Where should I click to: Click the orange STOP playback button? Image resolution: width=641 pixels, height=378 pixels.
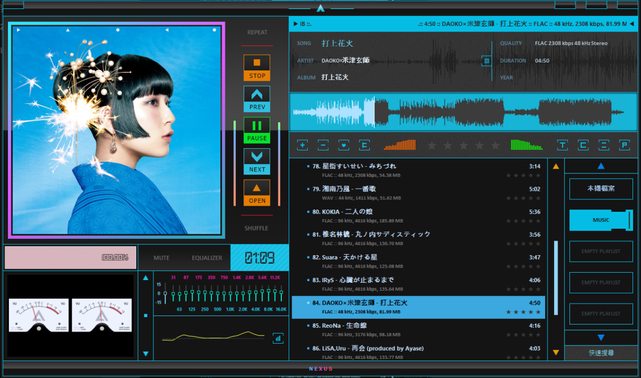[x=257, y=68]
